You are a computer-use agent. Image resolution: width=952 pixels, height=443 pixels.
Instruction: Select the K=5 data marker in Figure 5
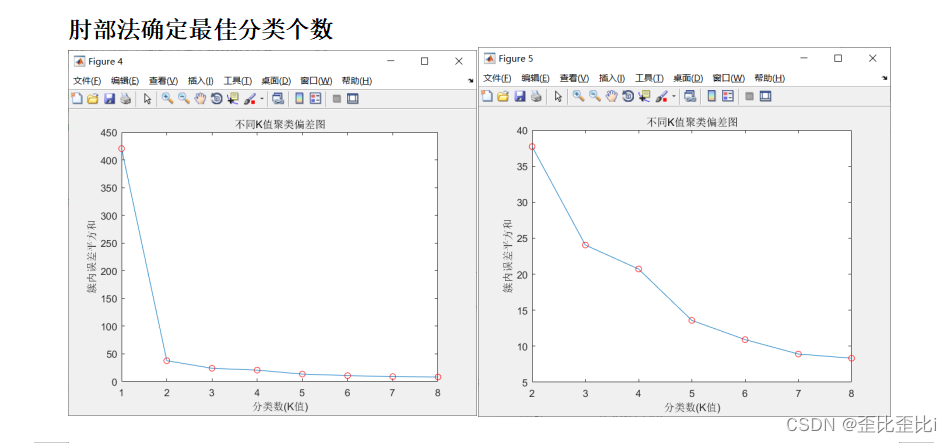click(692, 320)
